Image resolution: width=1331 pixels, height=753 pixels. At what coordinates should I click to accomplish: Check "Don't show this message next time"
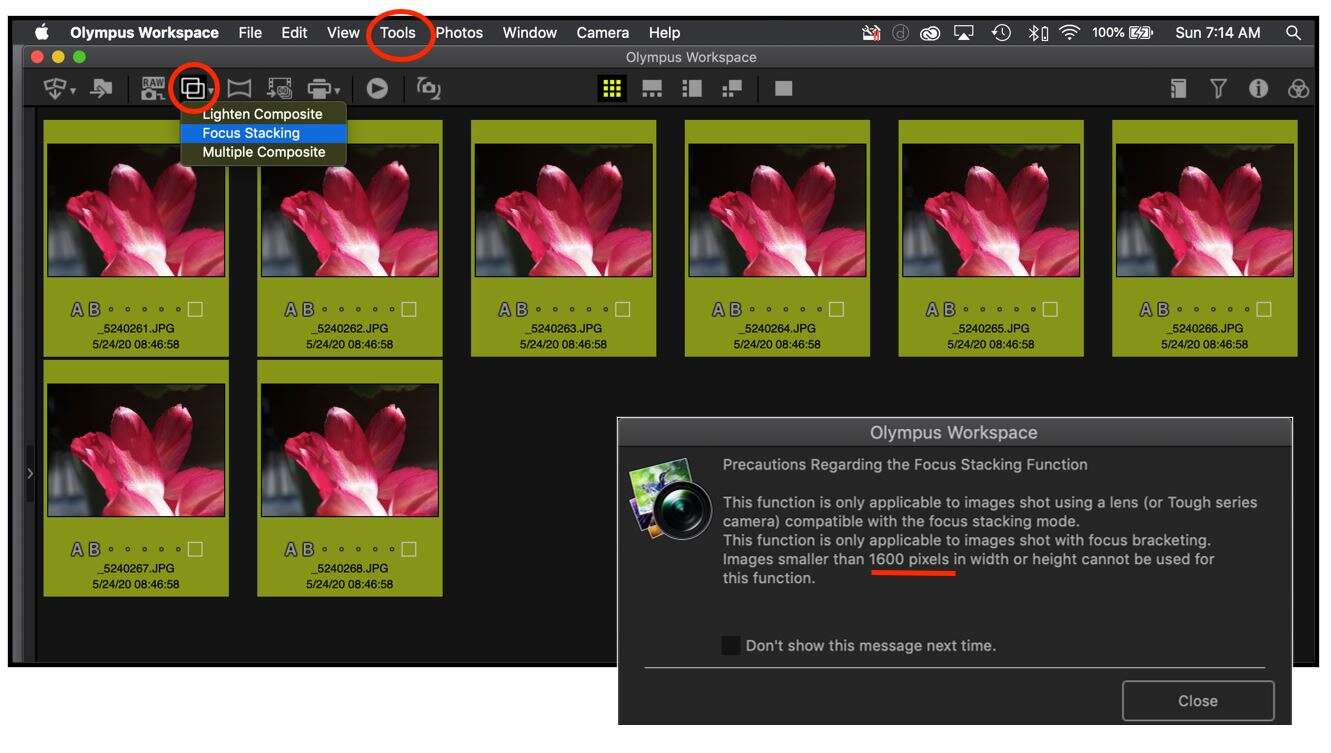[731, 645]
